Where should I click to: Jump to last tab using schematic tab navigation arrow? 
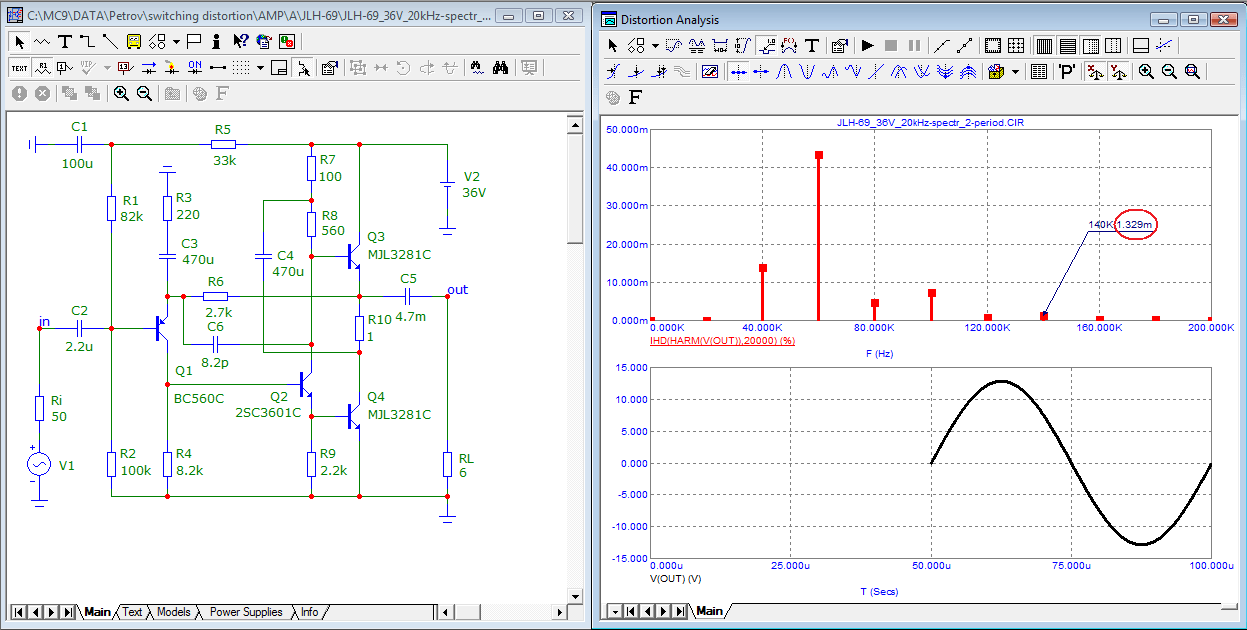pyautogui.click(x=67, y=611)
